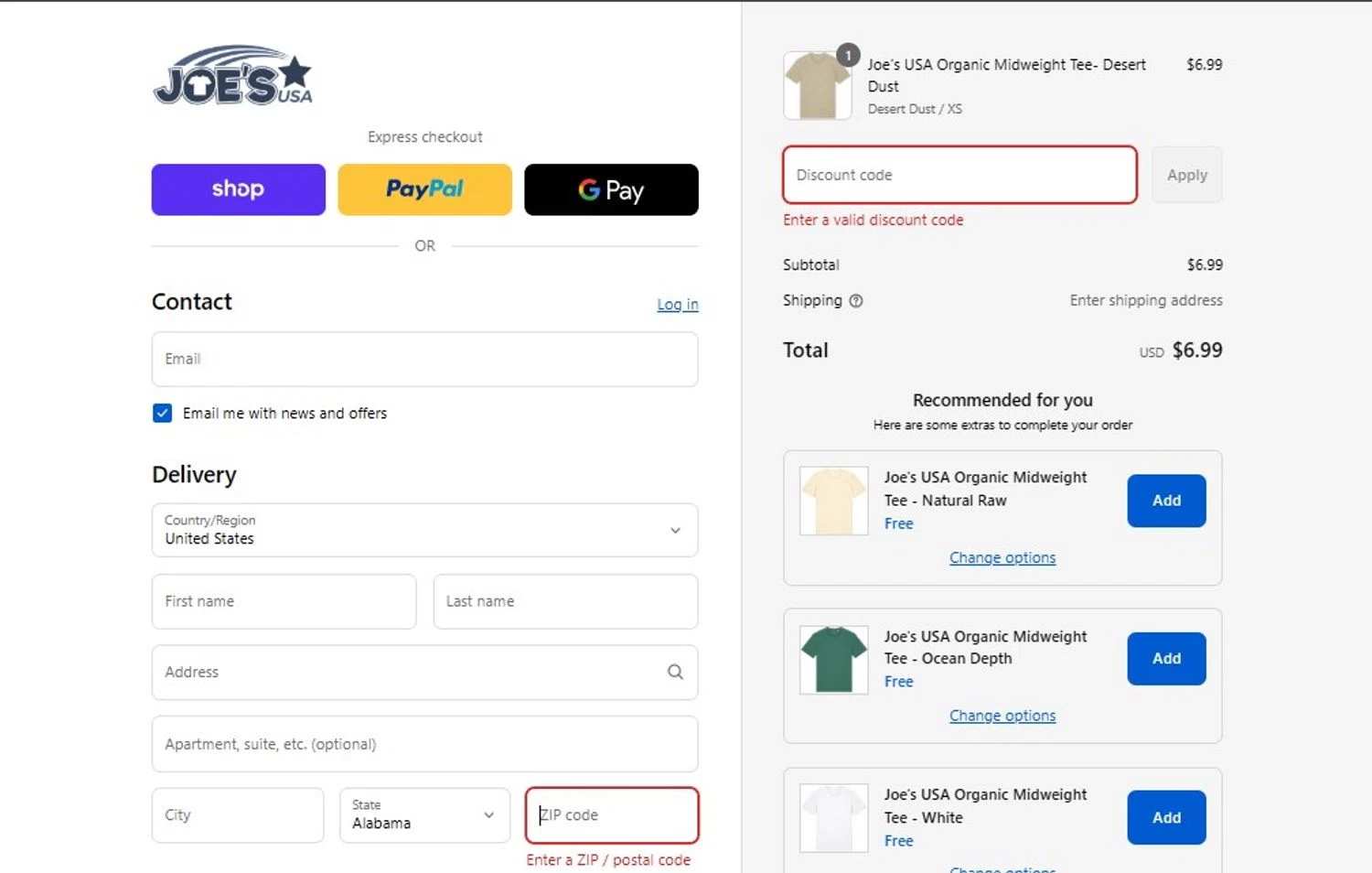Focus the Discount code field

[959, 175]
